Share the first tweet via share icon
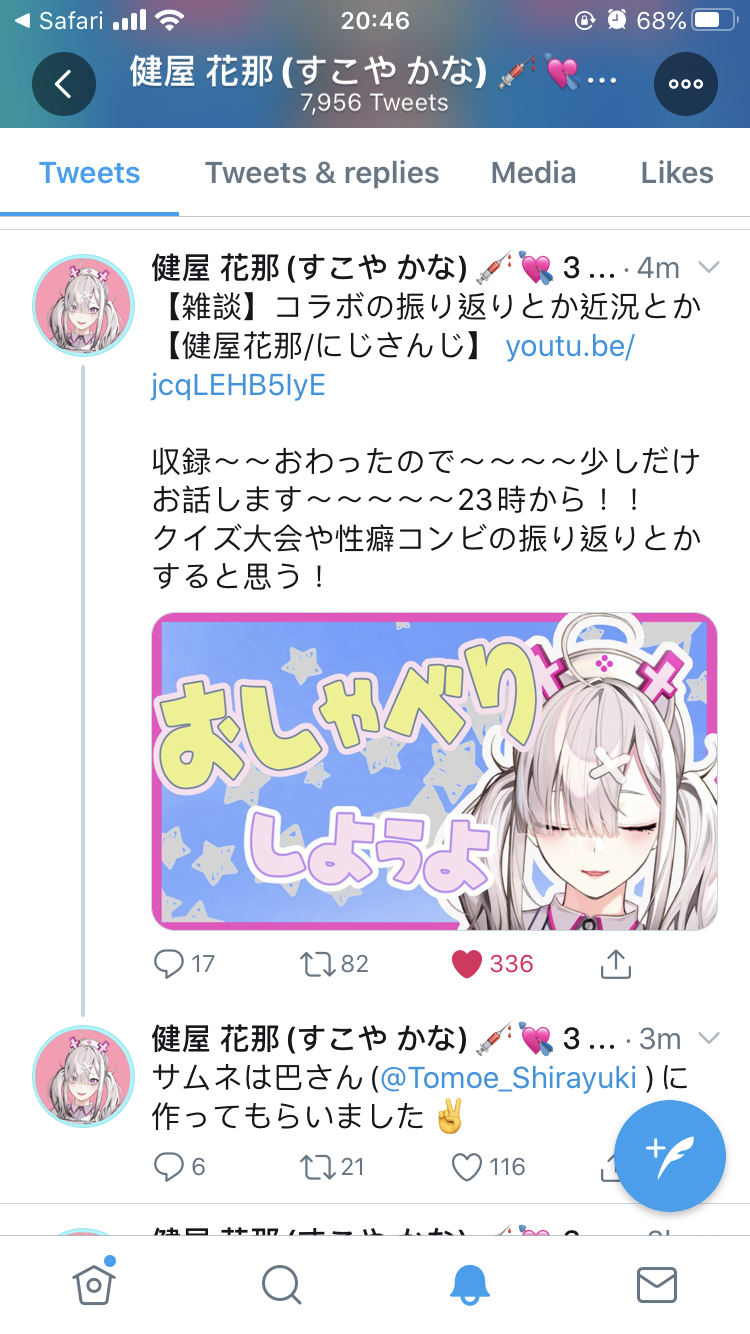750x1334 pixels. [615, 964]
